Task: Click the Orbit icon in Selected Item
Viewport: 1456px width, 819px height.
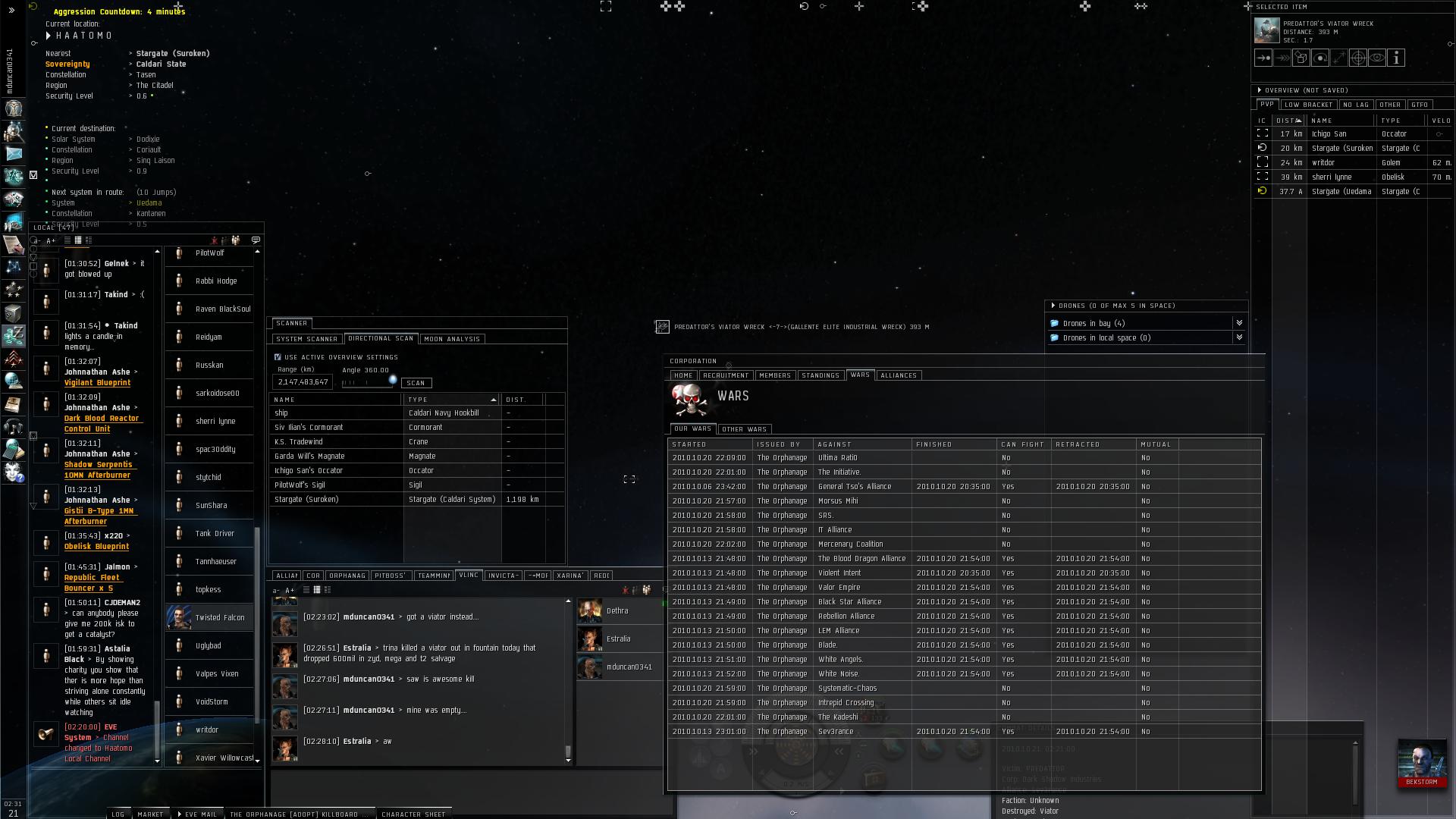Action: [x=1320, y=58]
